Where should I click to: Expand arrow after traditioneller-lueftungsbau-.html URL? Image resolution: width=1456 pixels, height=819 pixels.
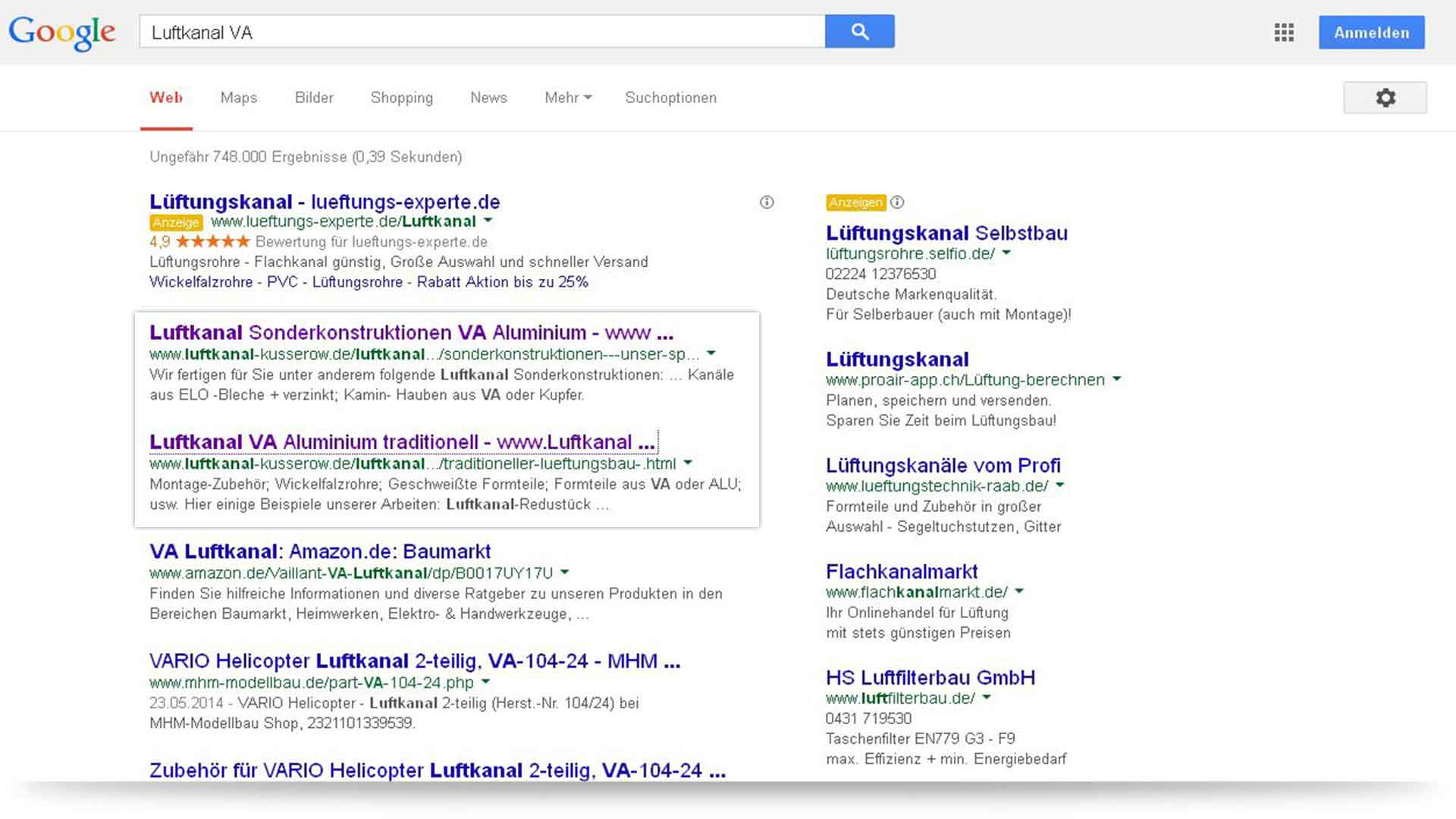point(688,463)
